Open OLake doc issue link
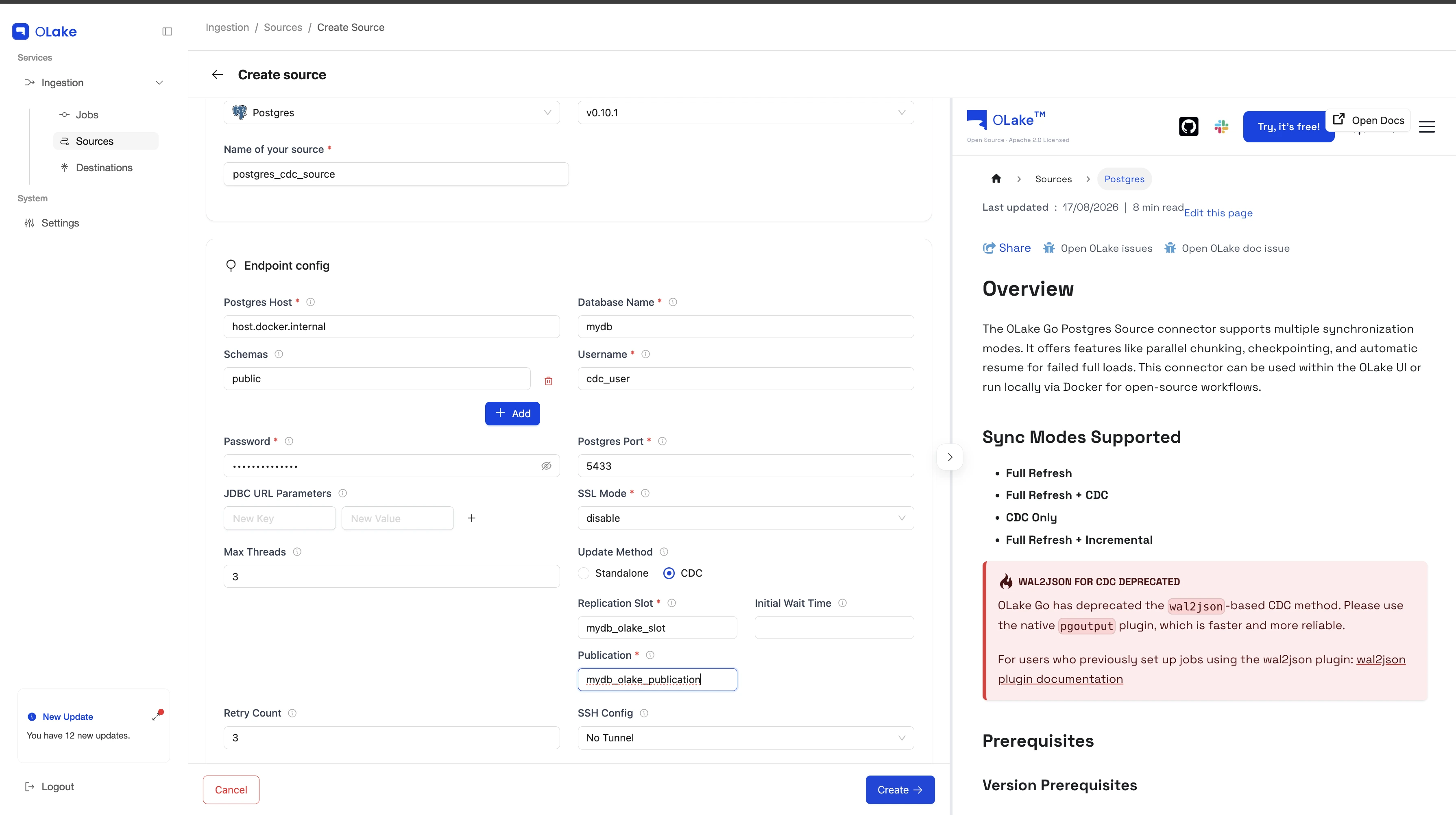Image resolution: width=1456 pixels, height=815 pixels. pos(1227,248)
